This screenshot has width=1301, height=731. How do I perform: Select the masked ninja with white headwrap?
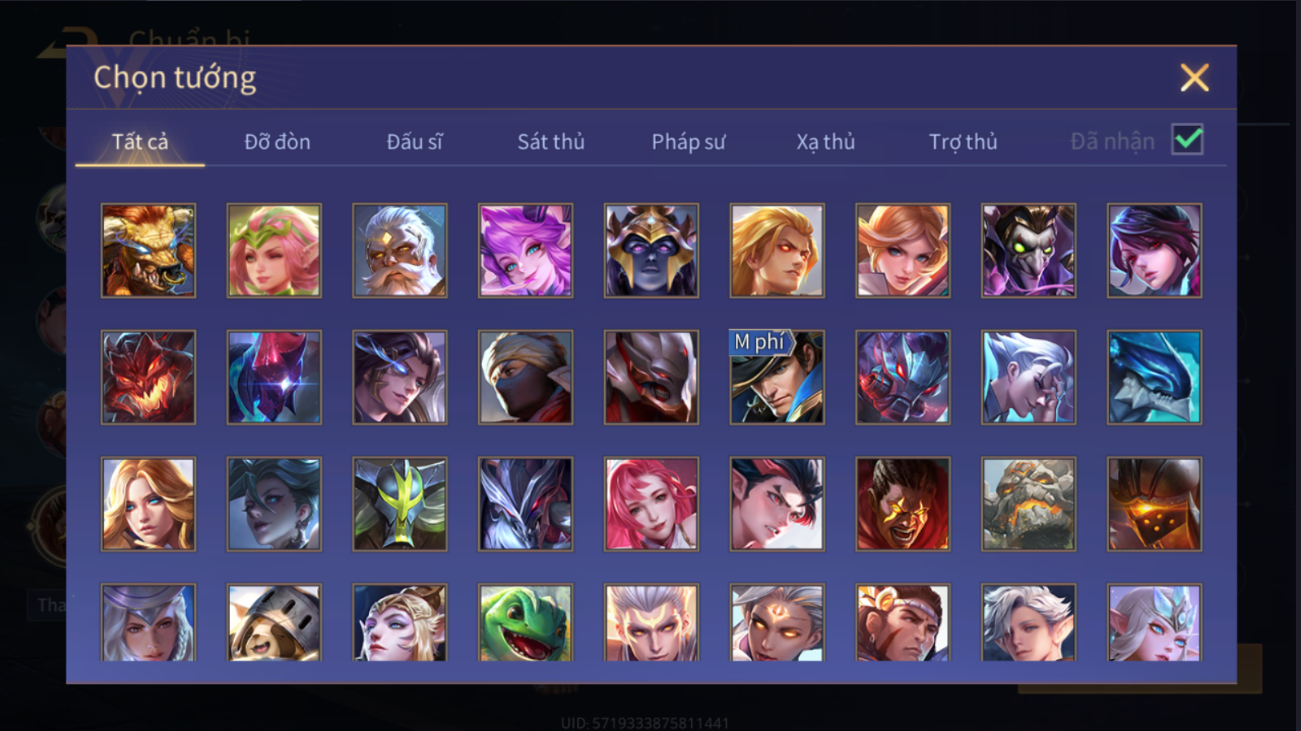525,378
